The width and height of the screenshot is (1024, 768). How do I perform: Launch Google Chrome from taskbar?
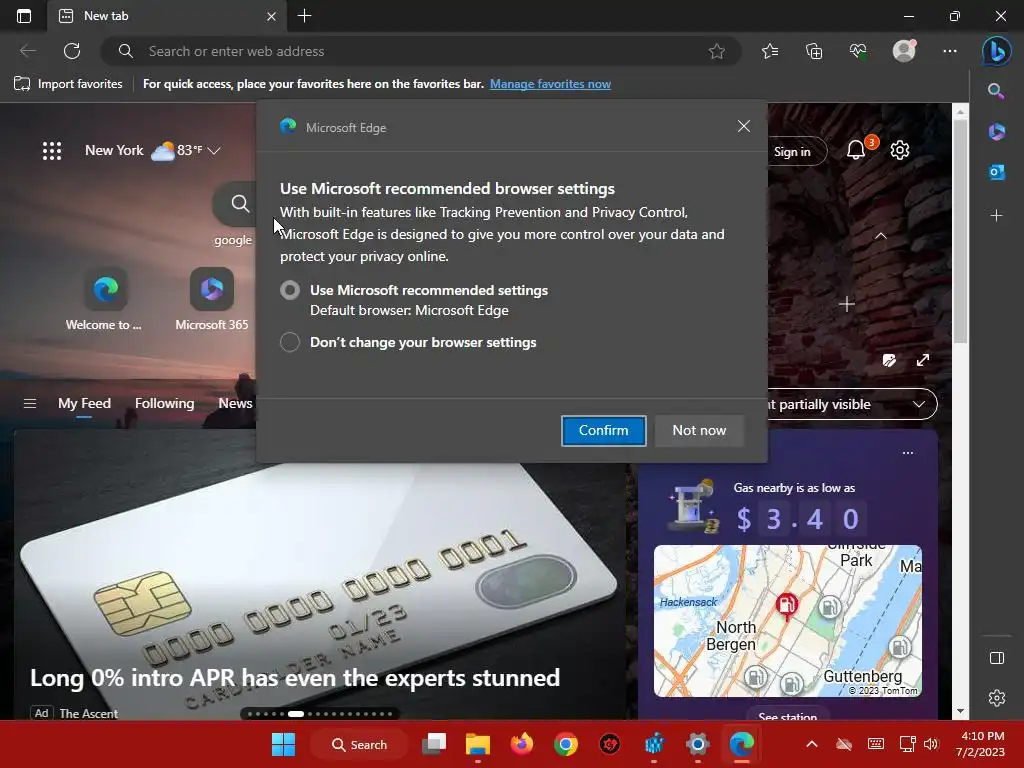[566, 744]
